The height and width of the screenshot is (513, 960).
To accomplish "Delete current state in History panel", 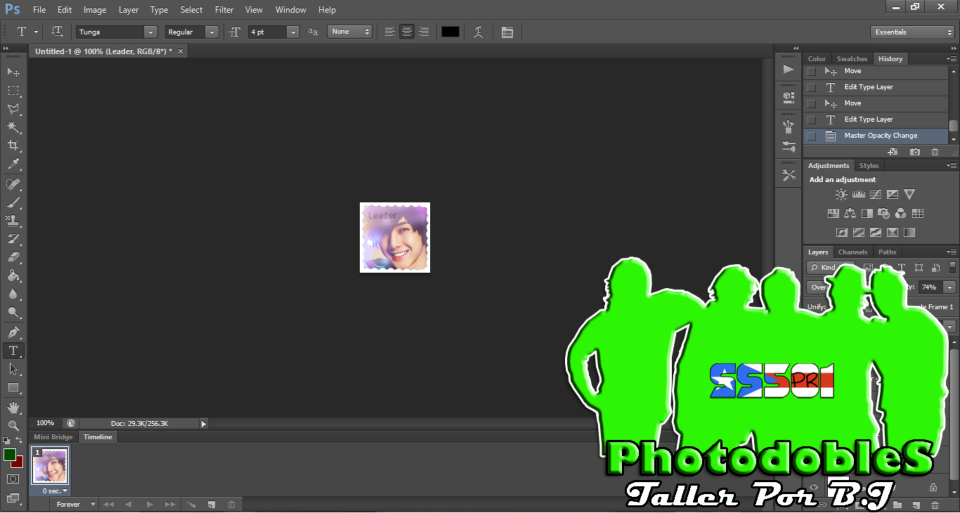I will coord(935,152).
